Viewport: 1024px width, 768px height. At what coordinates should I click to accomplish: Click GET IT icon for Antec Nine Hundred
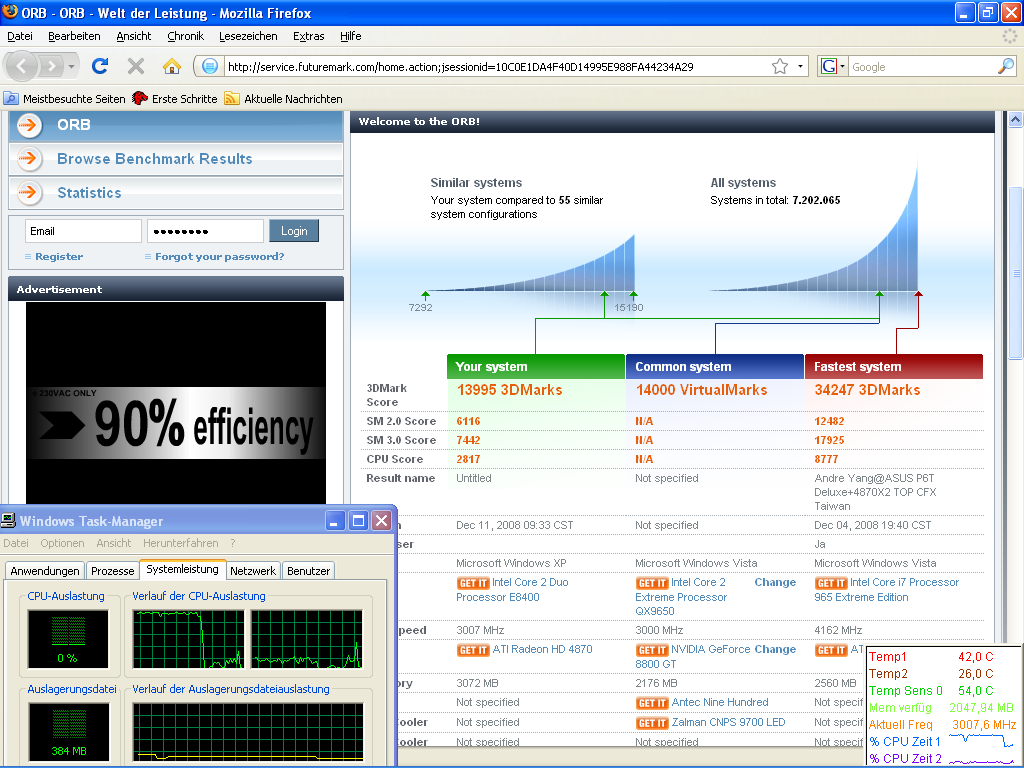coord(652,703)
